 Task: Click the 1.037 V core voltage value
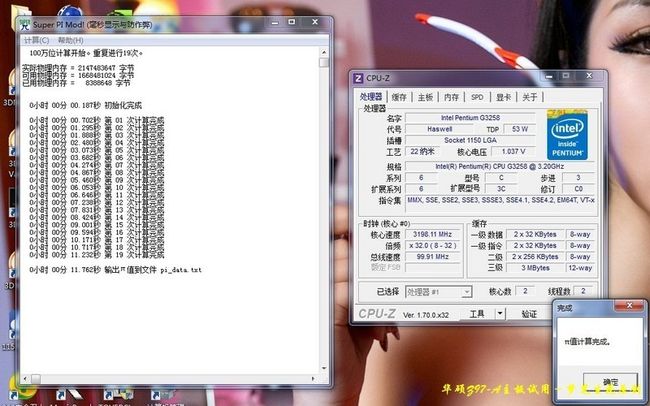pyautogui.click(x=513, y=151)
